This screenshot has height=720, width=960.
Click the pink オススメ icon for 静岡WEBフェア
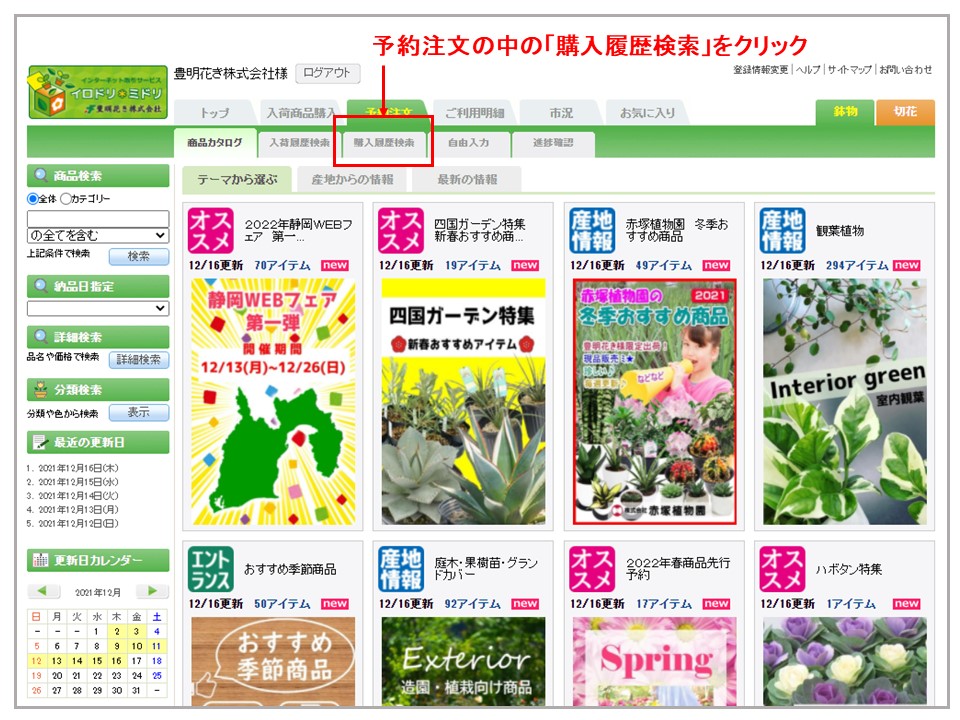coord(210,230)
